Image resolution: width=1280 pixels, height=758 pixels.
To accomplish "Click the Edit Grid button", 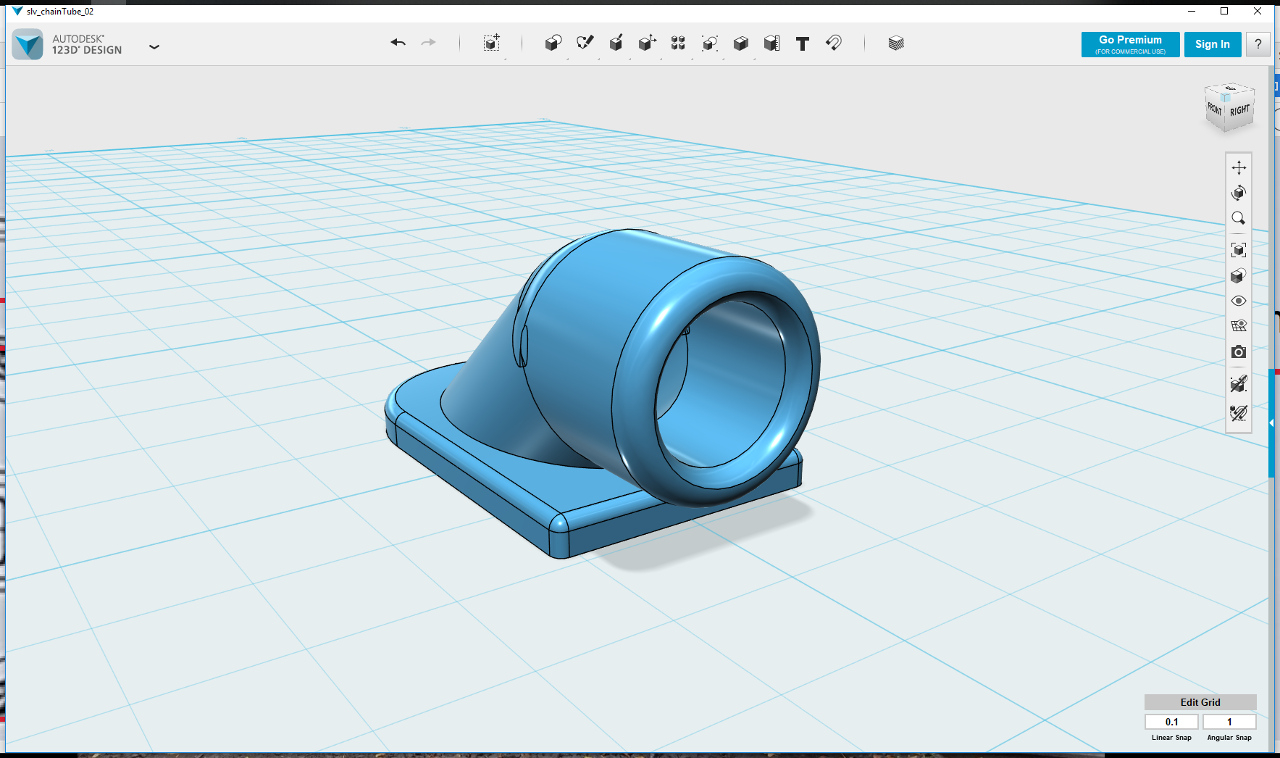I will tap(1200, 702).
